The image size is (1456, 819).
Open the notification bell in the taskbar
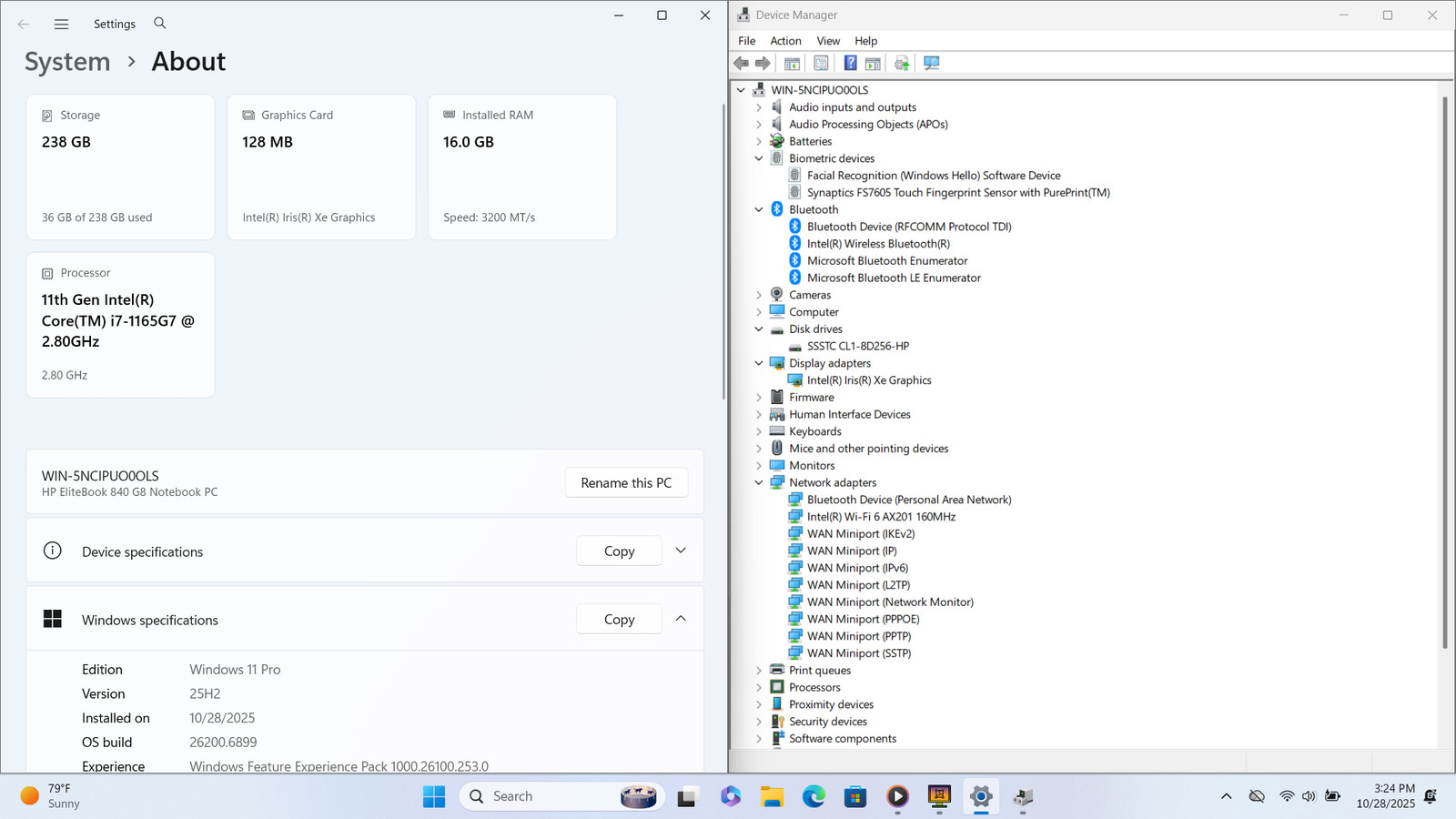tap(1431, 796)
